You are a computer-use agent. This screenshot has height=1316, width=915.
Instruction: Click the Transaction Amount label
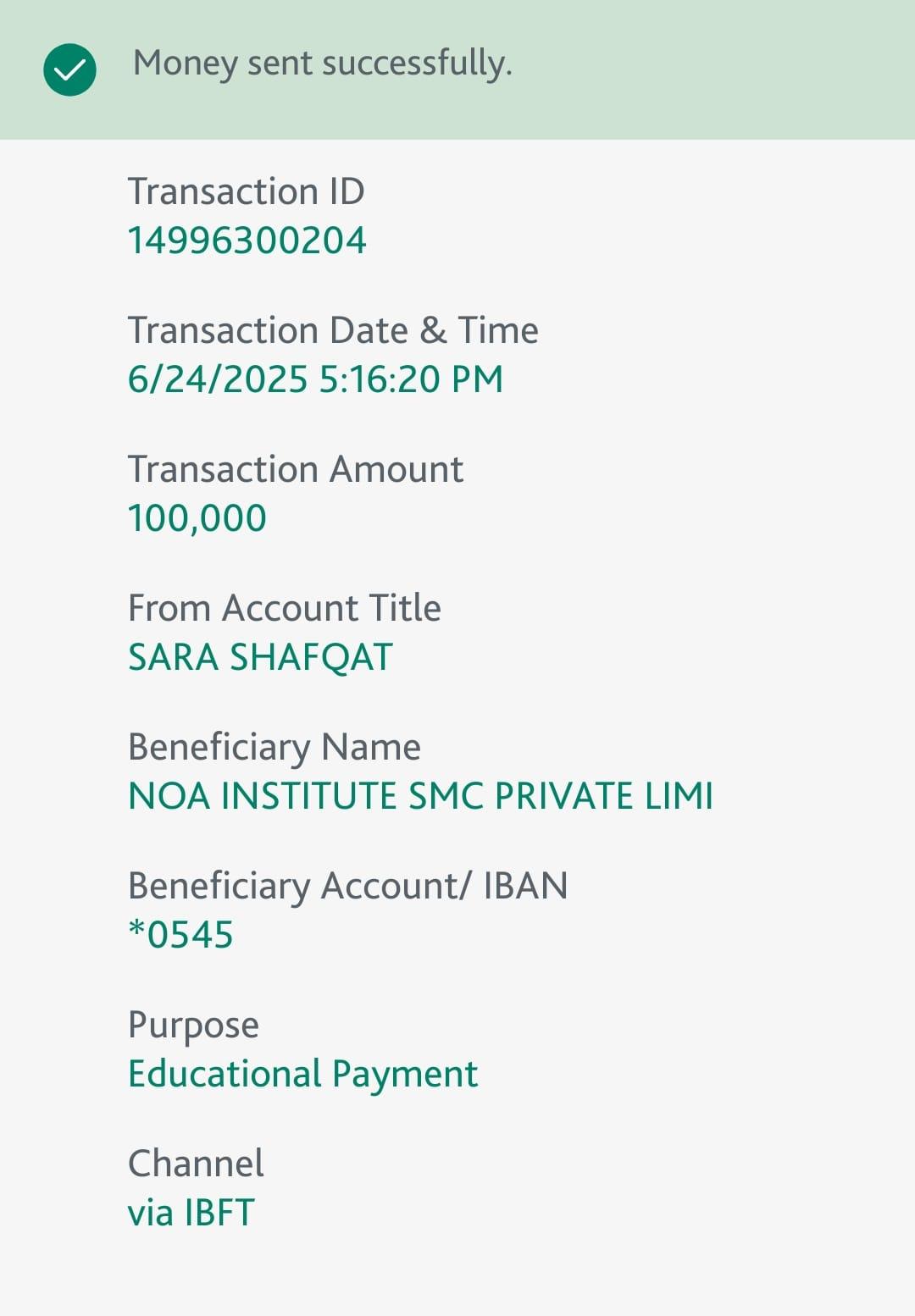pos(295,469)
